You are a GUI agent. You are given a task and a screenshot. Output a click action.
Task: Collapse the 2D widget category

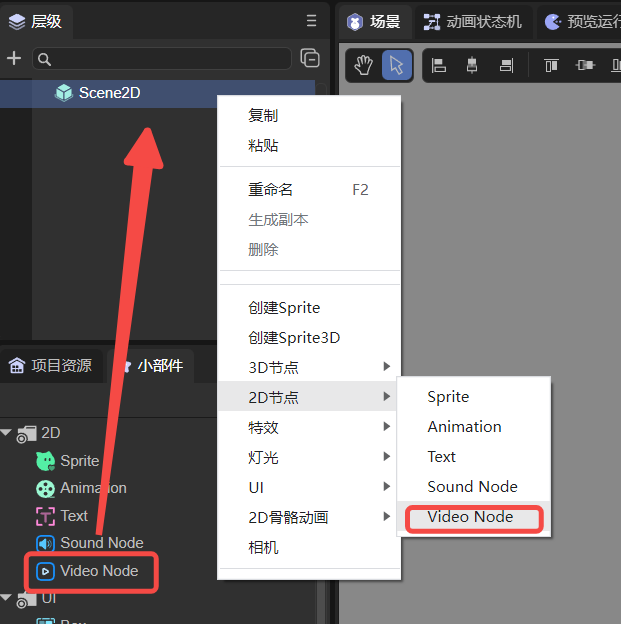pyautogui.click(x=7, y=433)
